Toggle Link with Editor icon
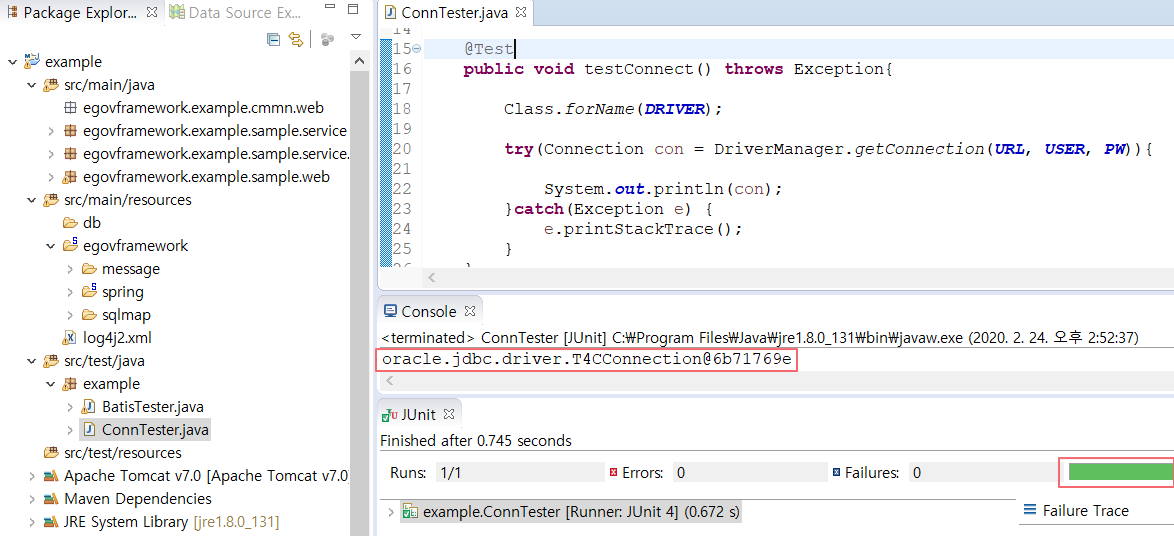Viewport: 1174px width, 536px height. click(296, 39)
